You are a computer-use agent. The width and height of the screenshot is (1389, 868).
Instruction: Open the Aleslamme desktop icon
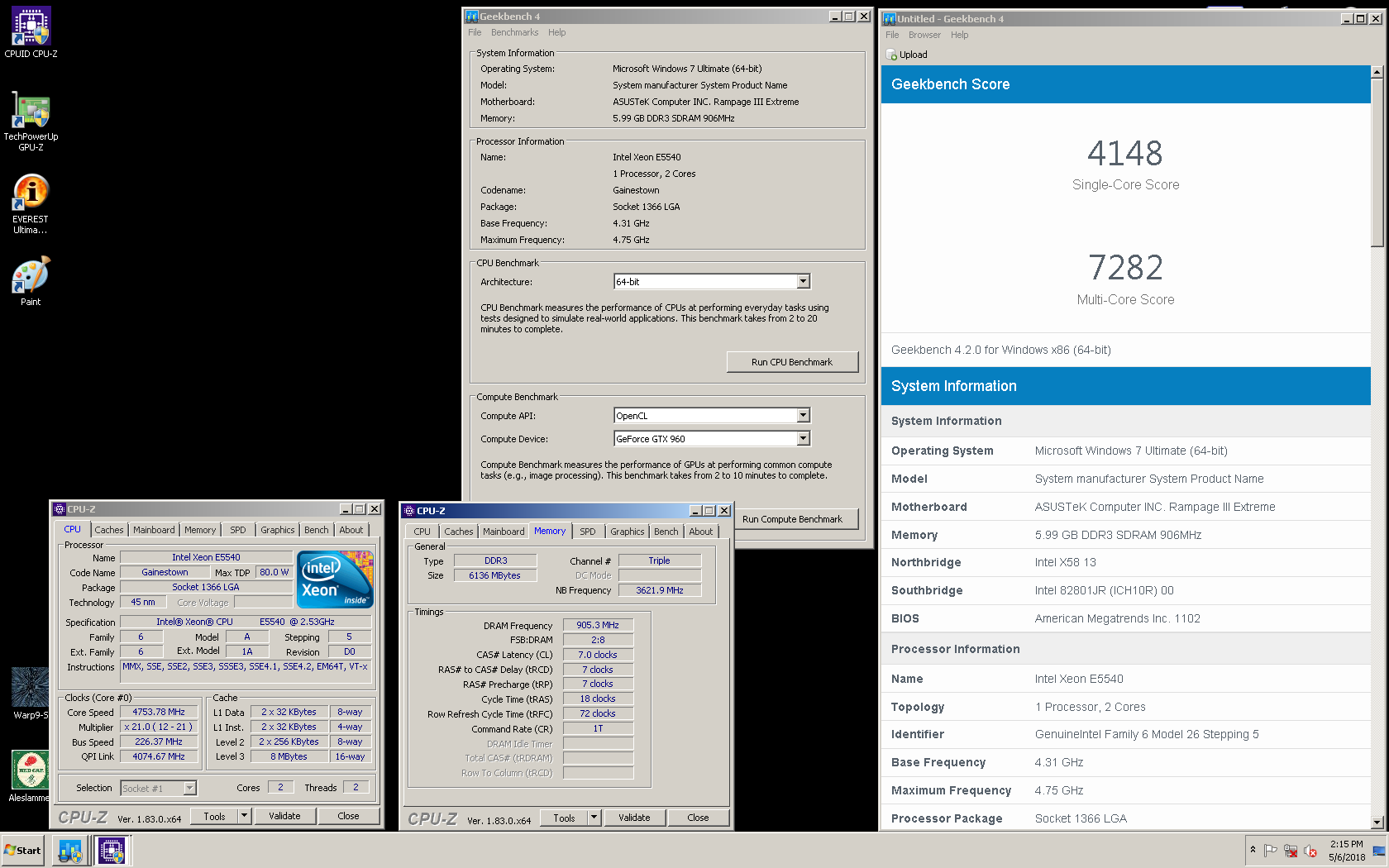29,775
